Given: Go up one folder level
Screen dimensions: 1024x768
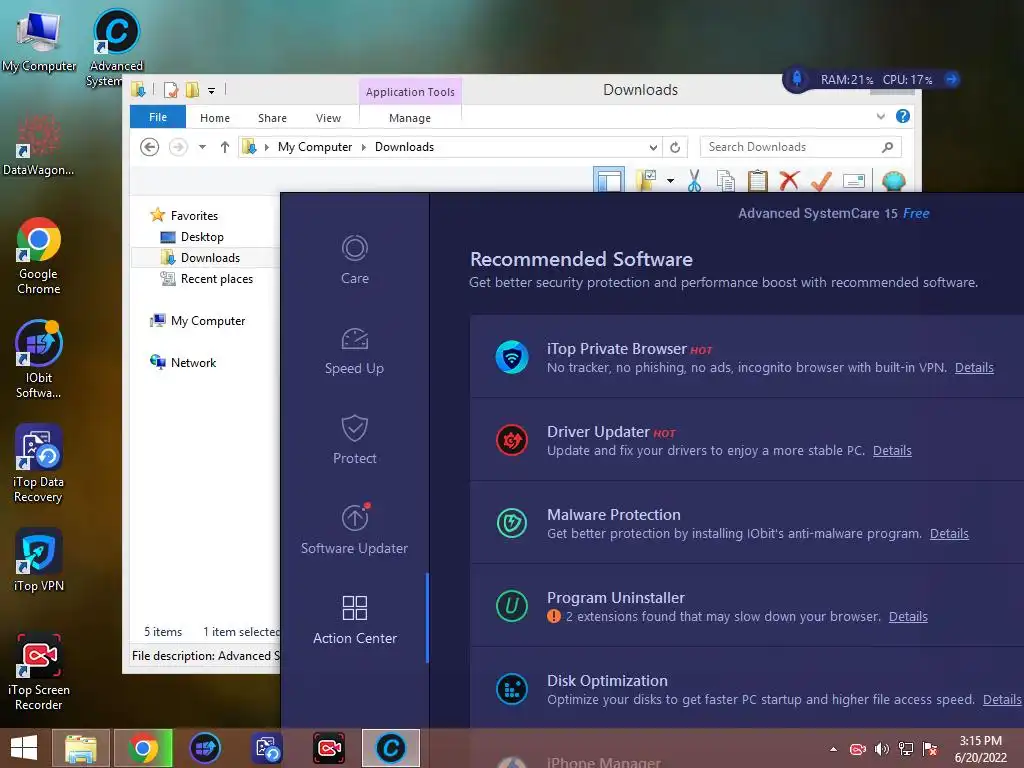Looking at the screenshot, I should tap(225, 147).
